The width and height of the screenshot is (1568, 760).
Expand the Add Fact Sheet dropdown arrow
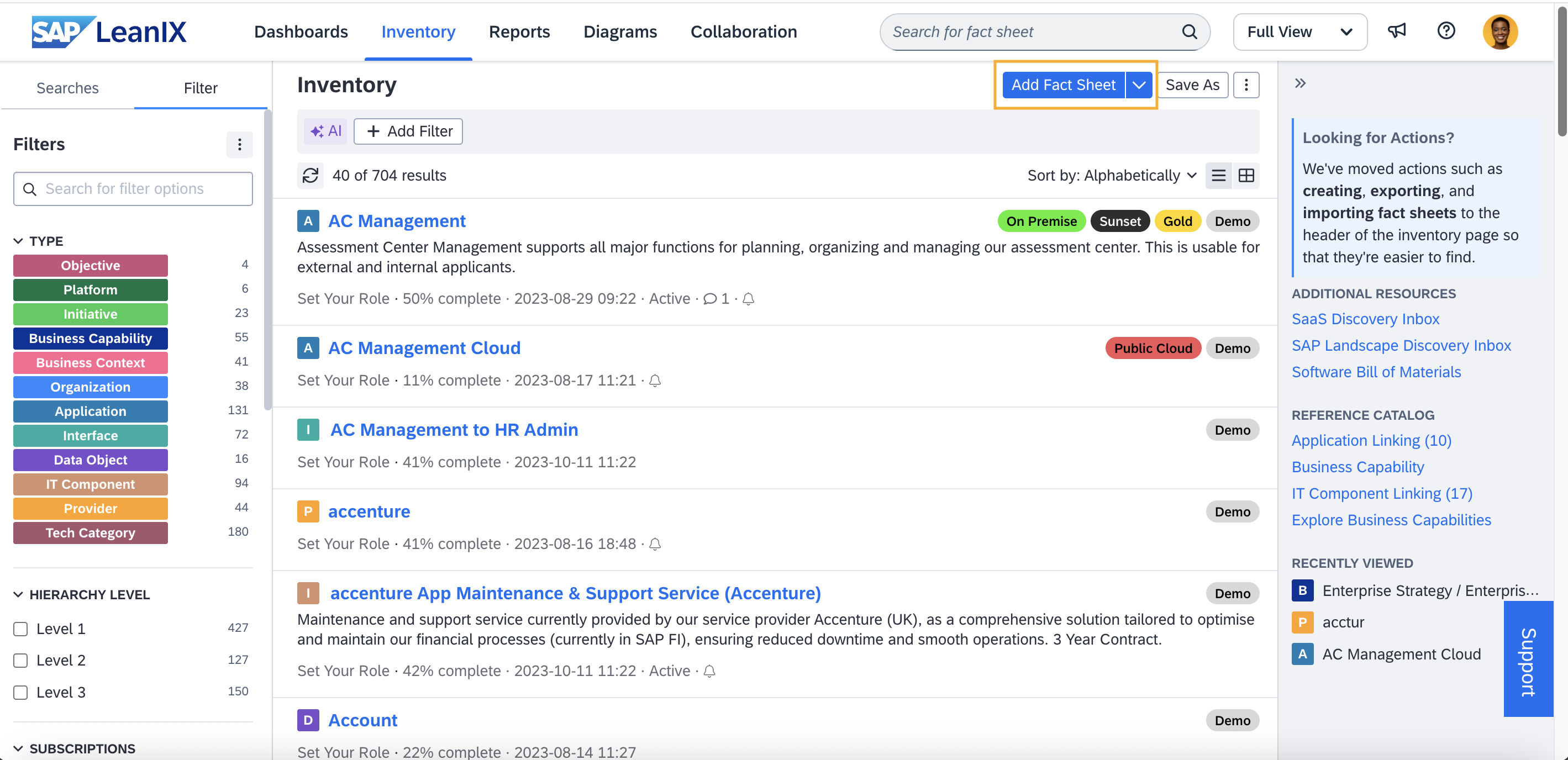[x=1139, y=85]
